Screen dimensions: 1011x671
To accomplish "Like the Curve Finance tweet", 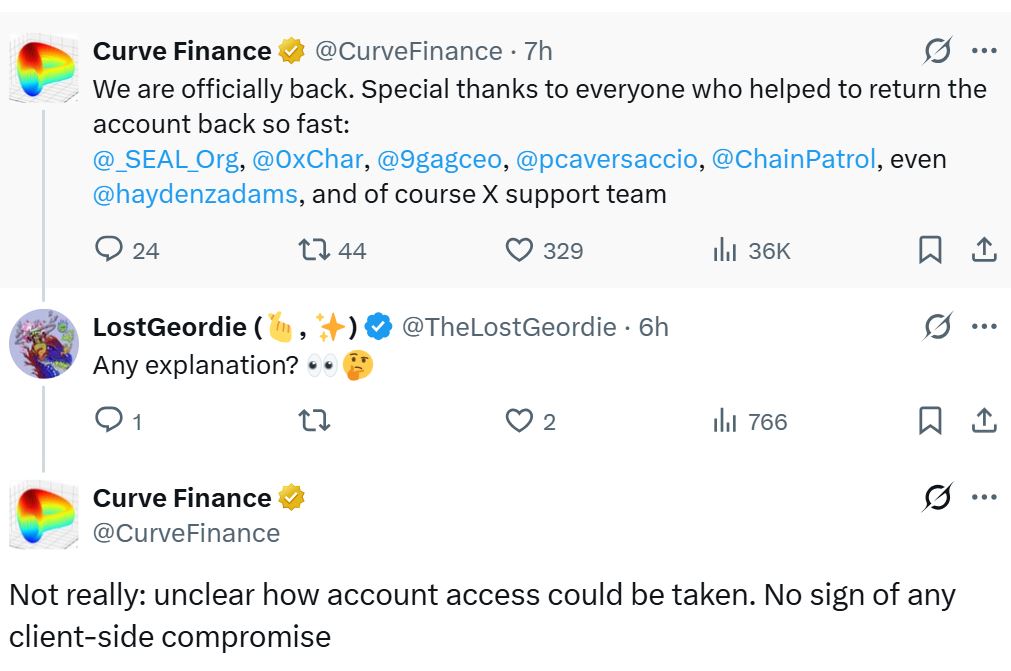I will 519,251.
